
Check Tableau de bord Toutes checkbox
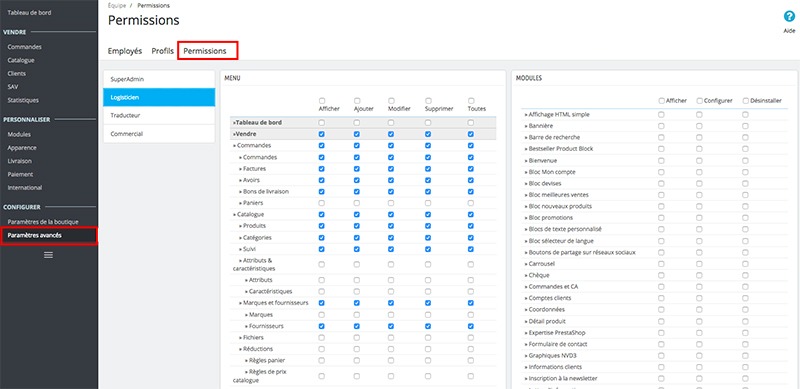[x=470, y=123]
